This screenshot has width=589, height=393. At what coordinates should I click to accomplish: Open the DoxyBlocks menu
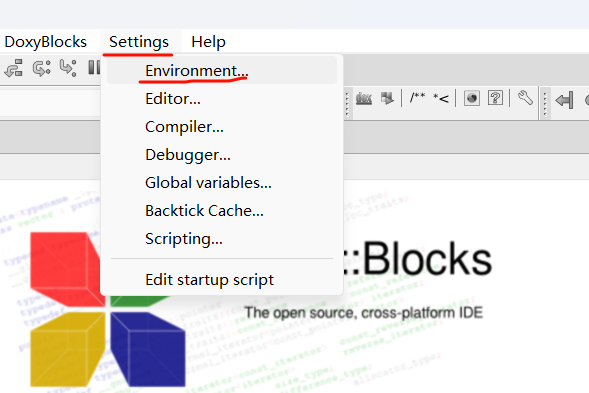[x=45, y=42]
